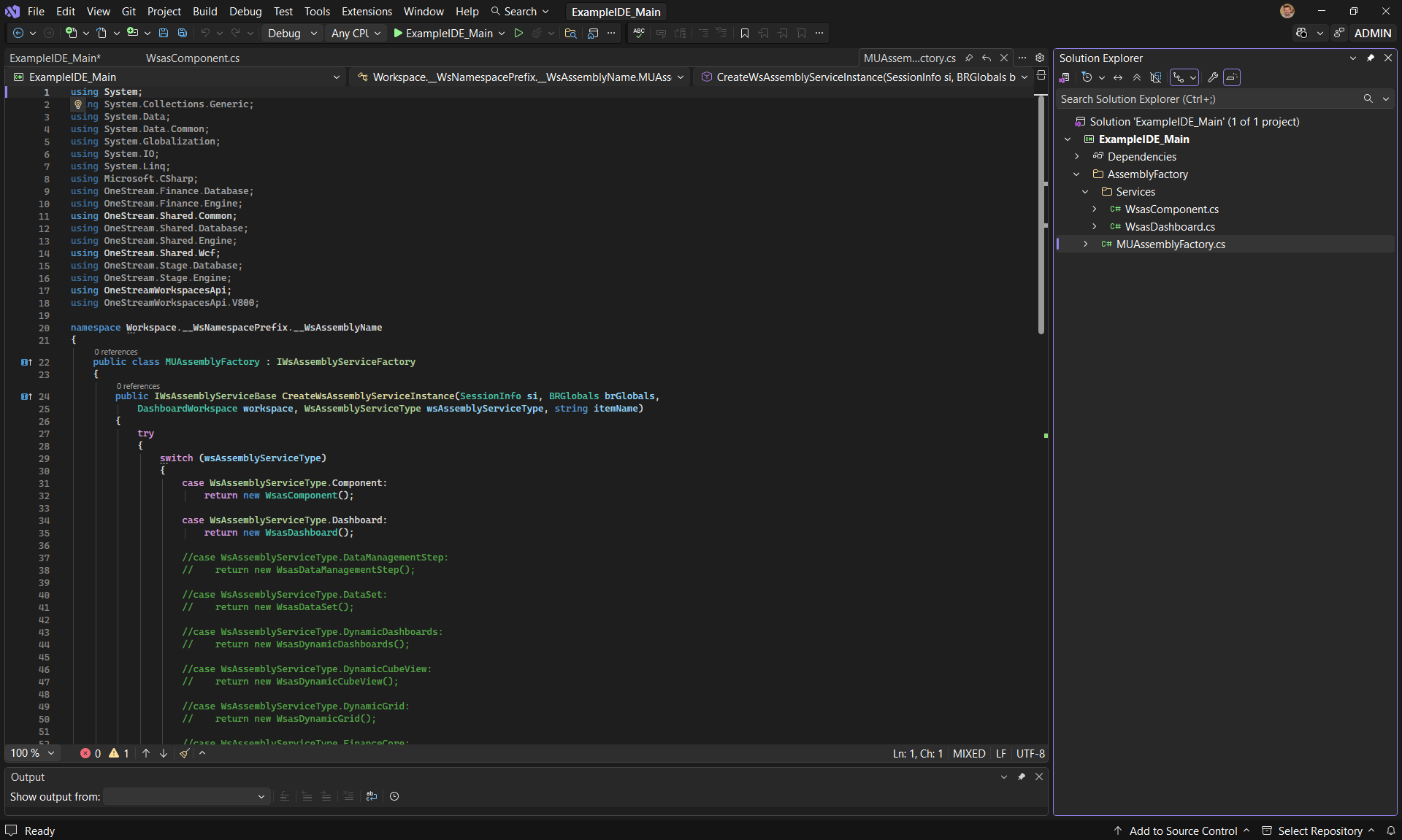
Task: Click the Properties wrench icon in Solution Explorer
Action: 1213,77
